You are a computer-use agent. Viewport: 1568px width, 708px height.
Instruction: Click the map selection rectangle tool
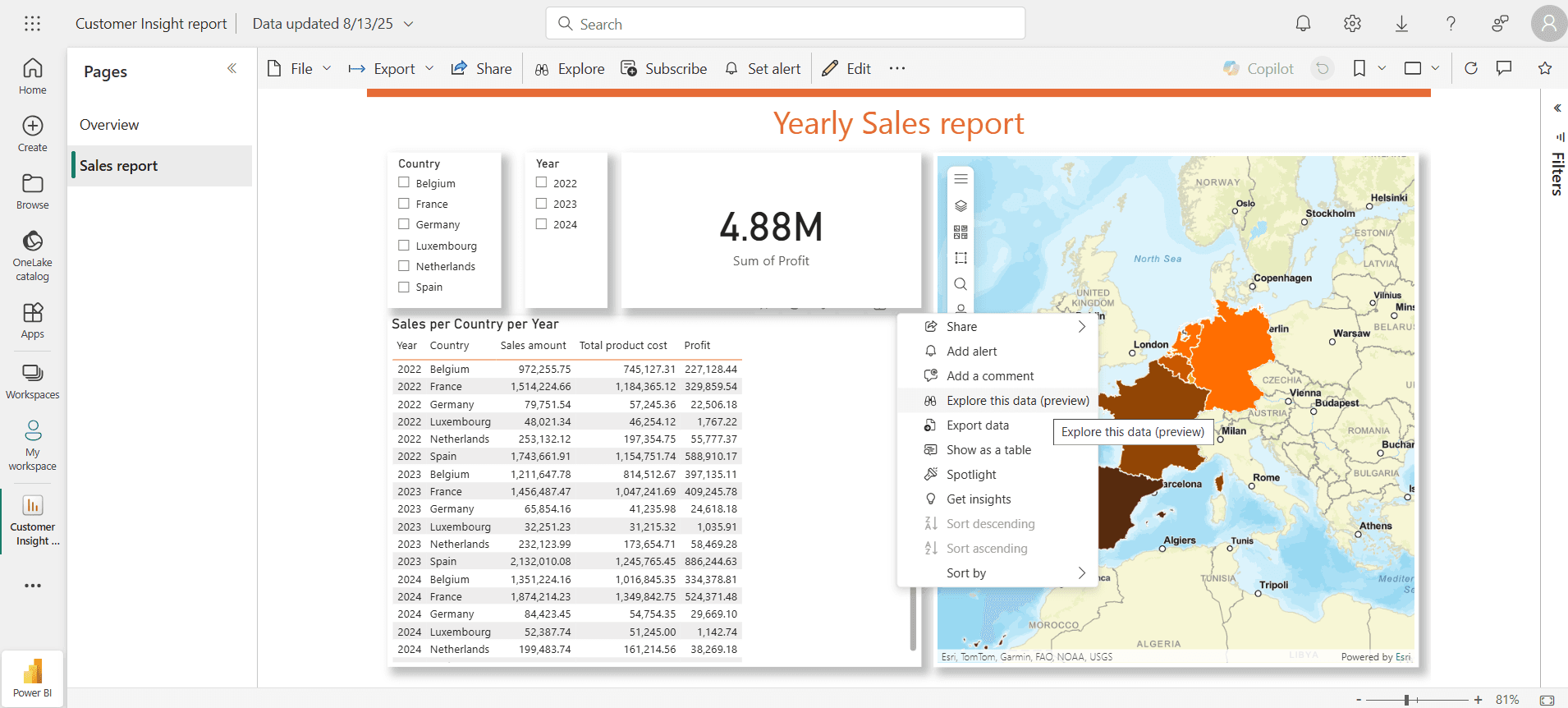coord(961,258)
